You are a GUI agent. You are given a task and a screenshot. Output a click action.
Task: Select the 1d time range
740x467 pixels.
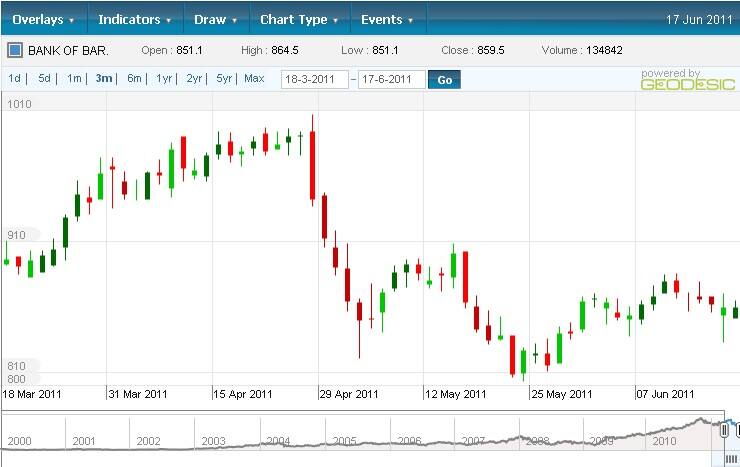[x=15, y=78]
